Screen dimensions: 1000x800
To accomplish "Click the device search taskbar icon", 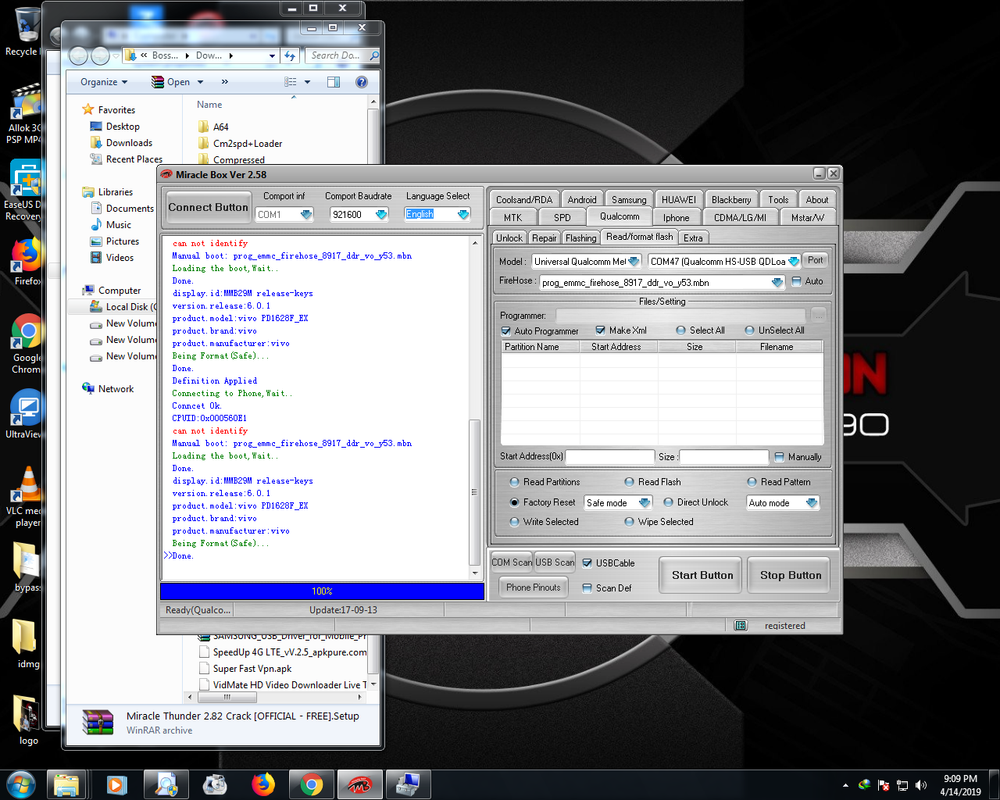I will [x=166, y=784].
